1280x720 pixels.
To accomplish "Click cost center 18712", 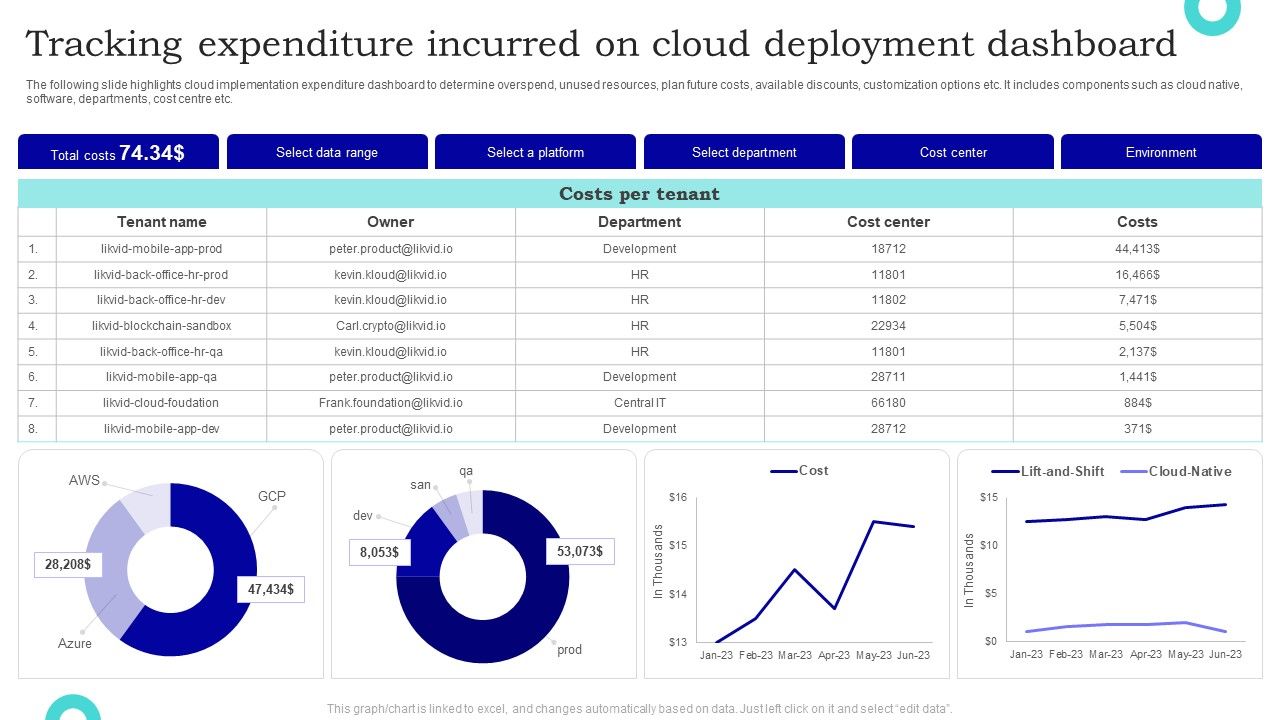I will 888,249.
